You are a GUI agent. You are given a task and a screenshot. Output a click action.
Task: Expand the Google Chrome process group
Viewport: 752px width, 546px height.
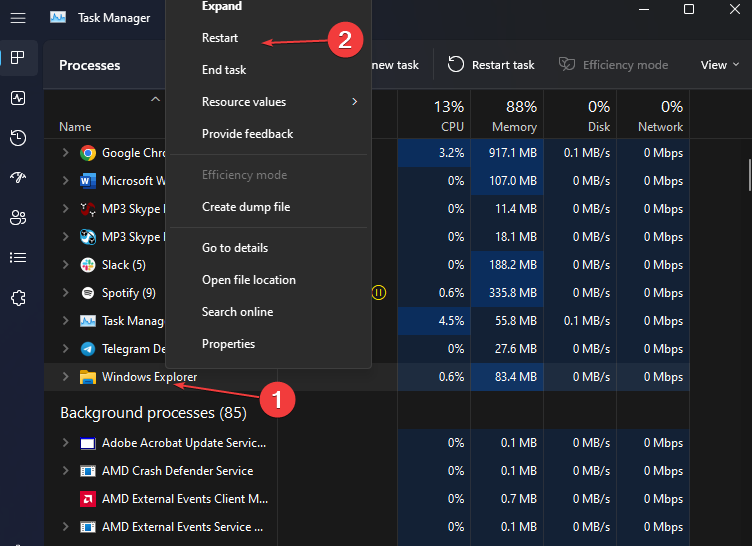click(x=66, y=153)
